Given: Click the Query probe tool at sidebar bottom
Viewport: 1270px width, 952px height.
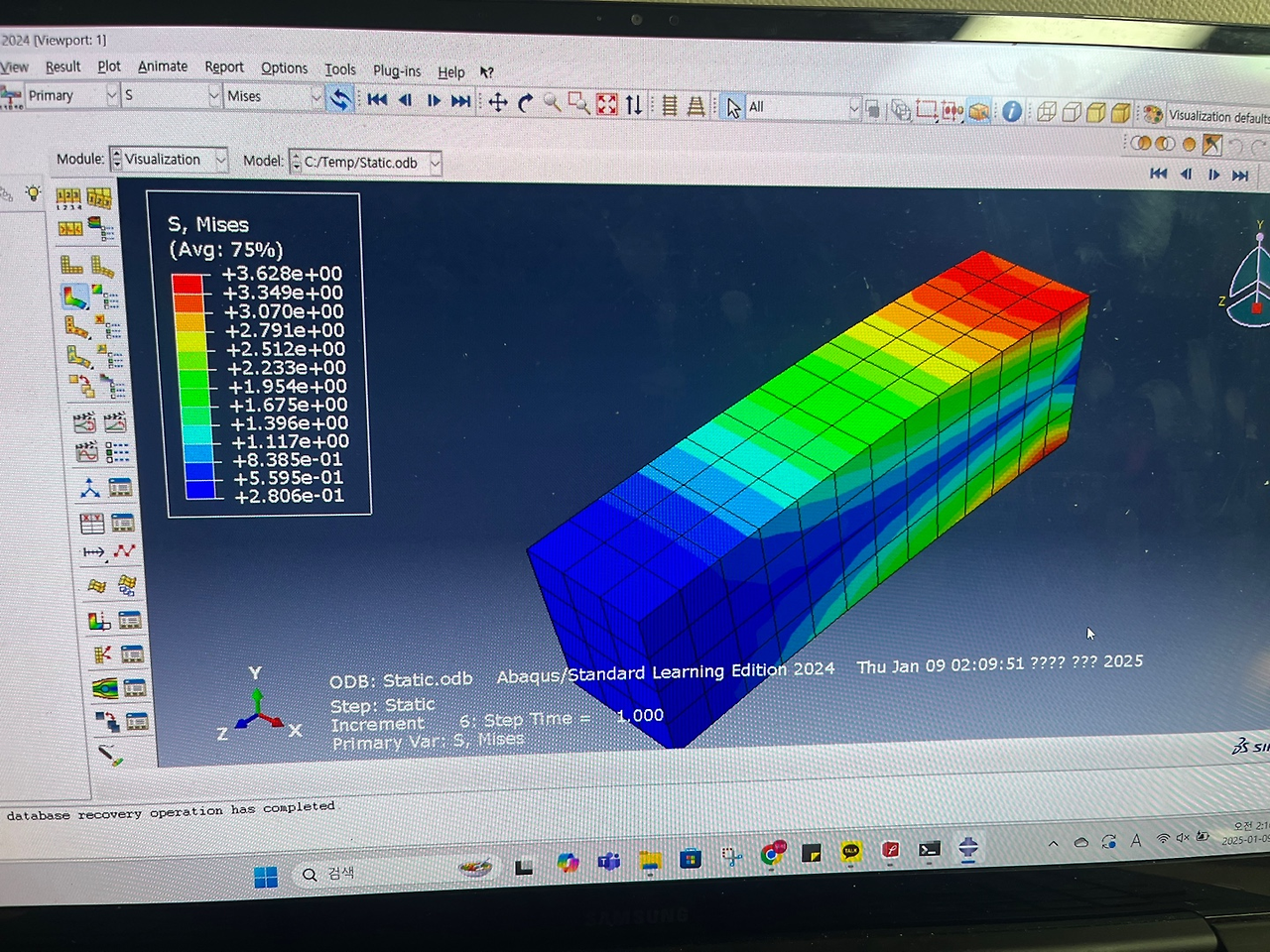Looking at the screenshot, I should click(111, 756).
